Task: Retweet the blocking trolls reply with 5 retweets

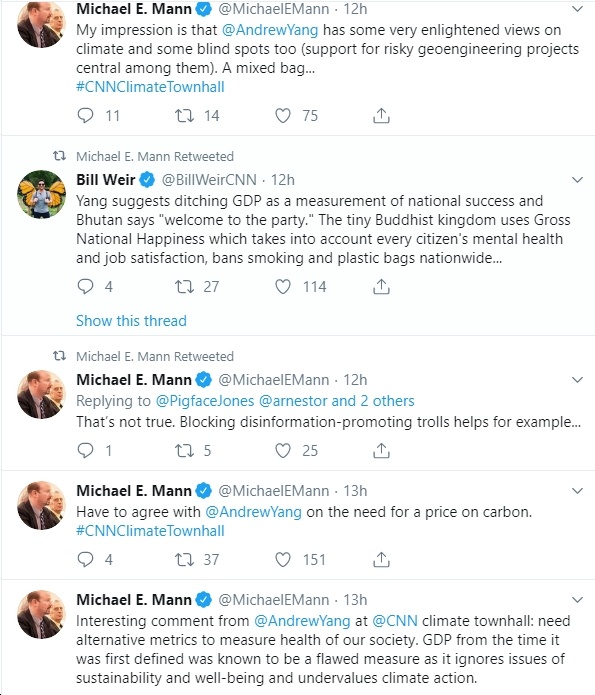Action: click(184, 451)
